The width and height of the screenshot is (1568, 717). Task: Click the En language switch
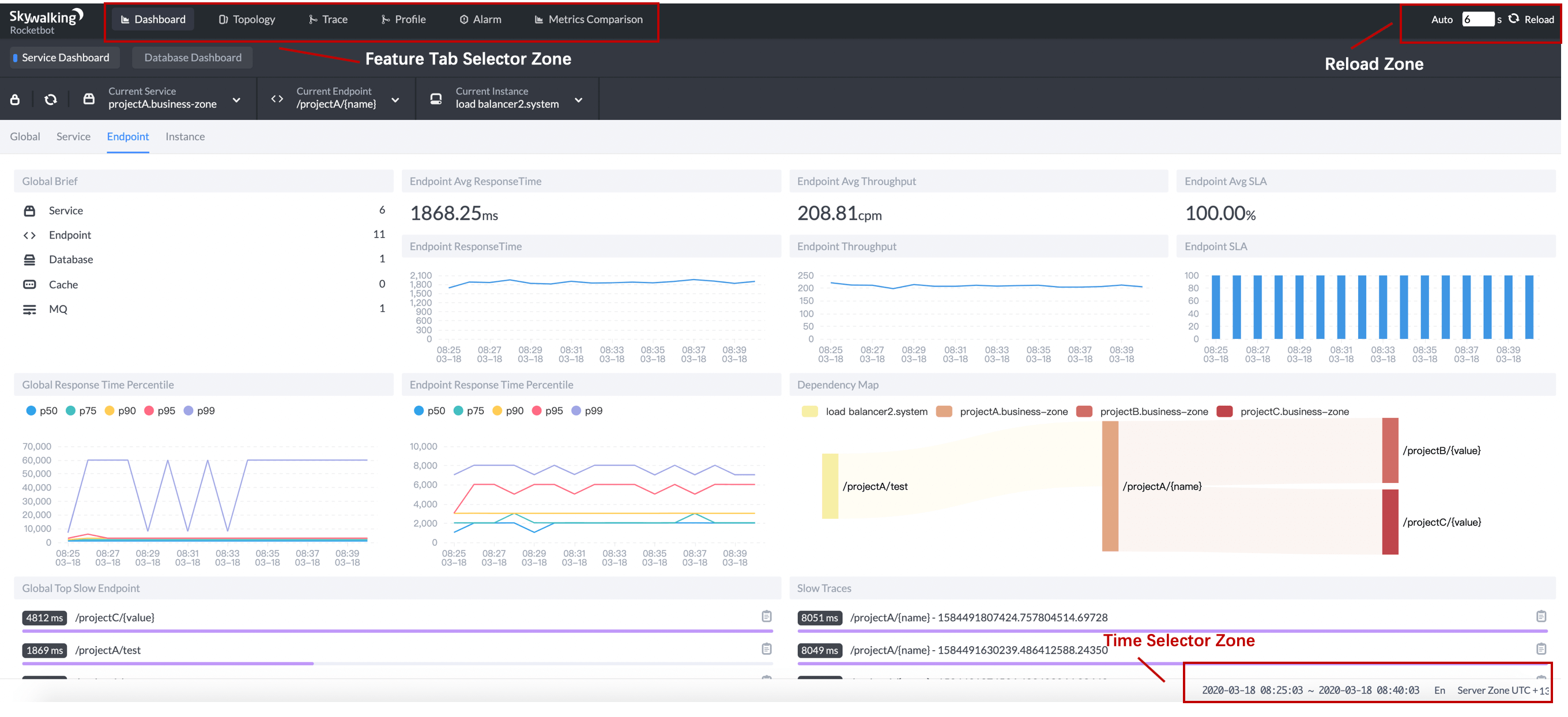coord(1439,690)
